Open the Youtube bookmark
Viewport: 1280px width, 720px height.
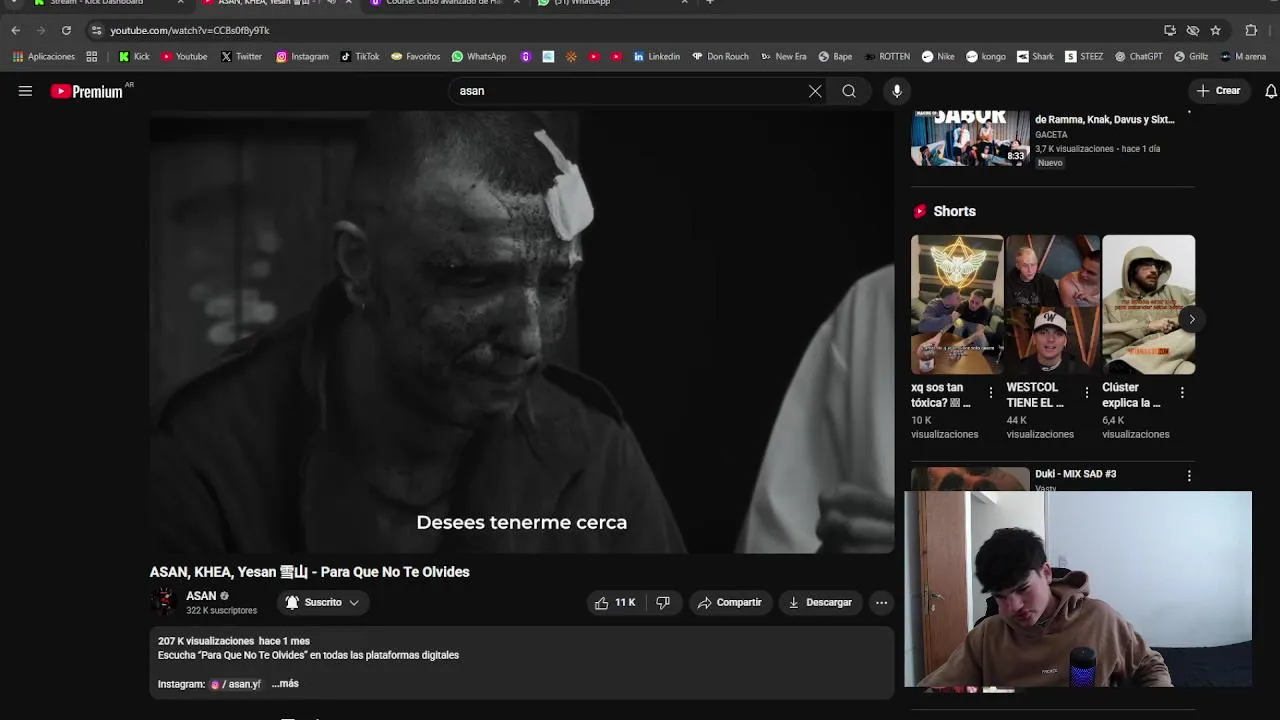click(184, 57)
